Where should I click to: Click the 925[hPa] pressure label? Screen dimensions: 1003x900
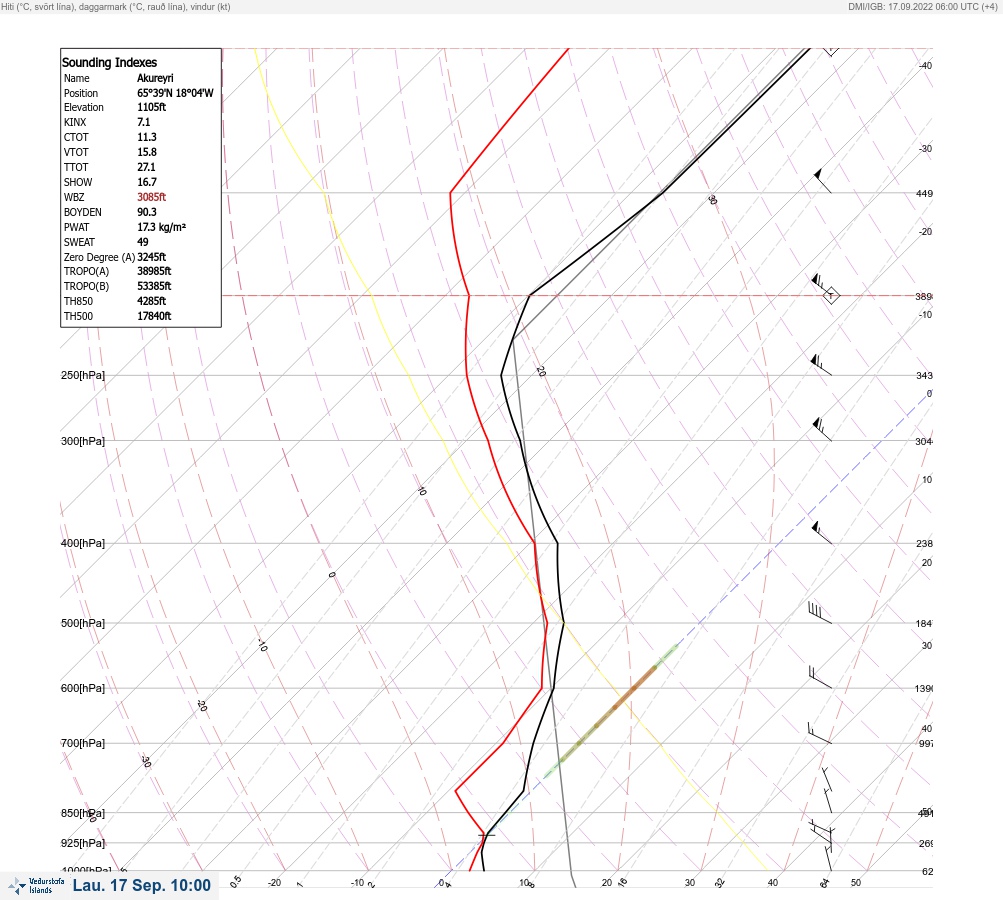point(83,843)
